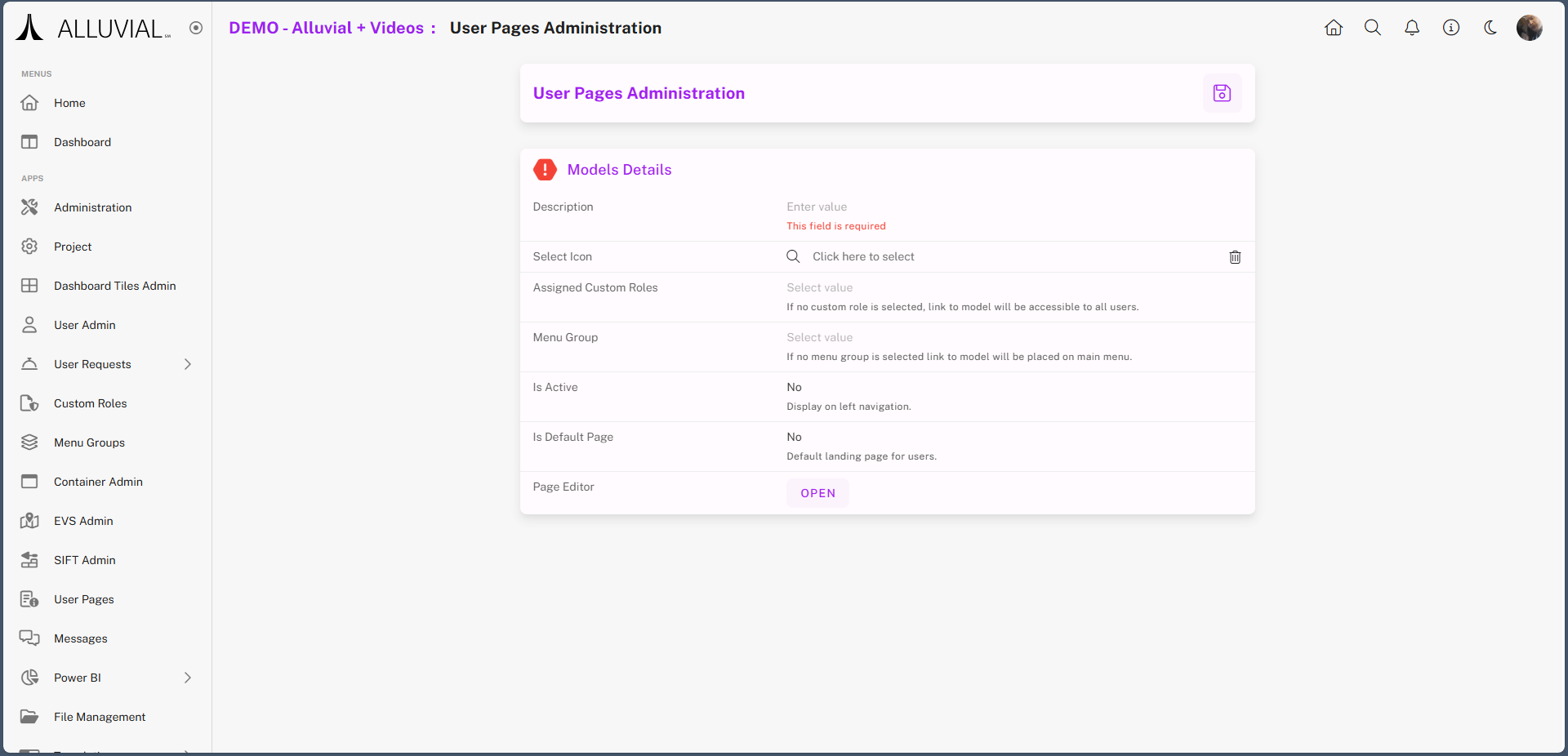Viewport: 1568px width, 756px height.
Task: Click the OPEN Page Editor button
Action: pos(817,493)
